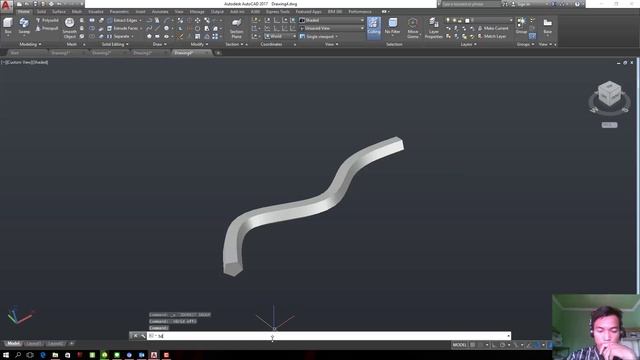Click Make Current layer button

coord(493,28)
